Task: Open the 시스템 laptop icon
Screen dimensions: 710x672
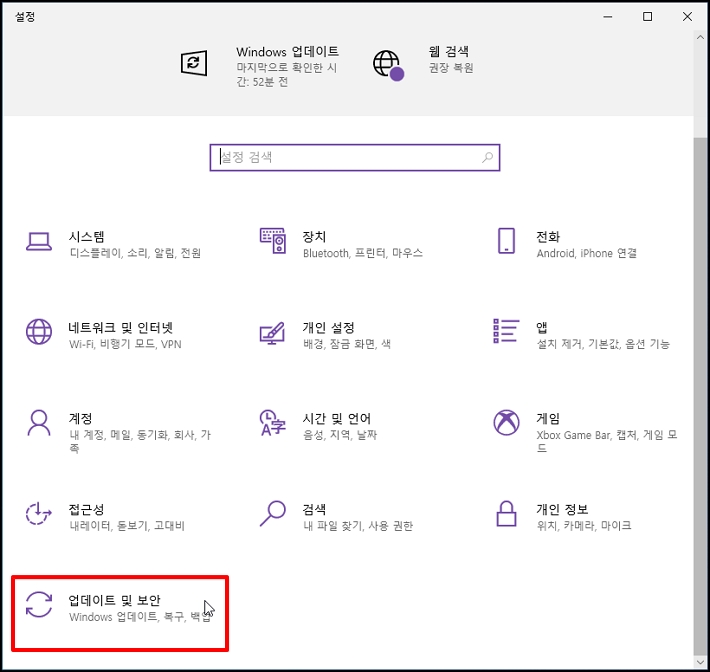Action: (x=39, y=242)
